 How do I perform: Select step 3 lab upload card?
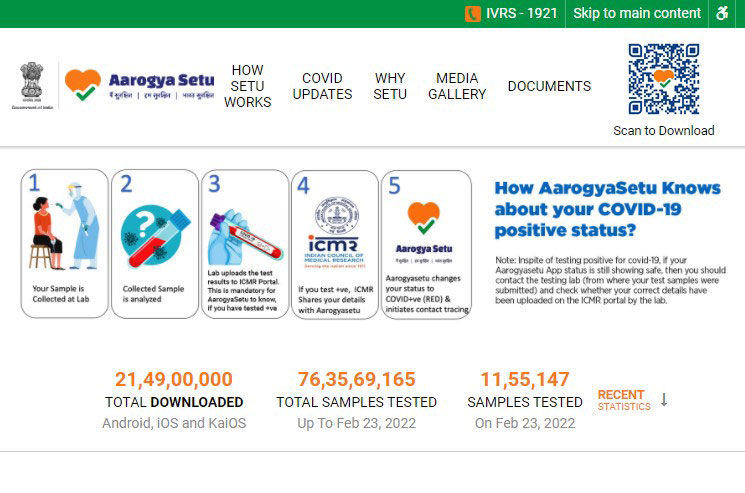point(244,243)
